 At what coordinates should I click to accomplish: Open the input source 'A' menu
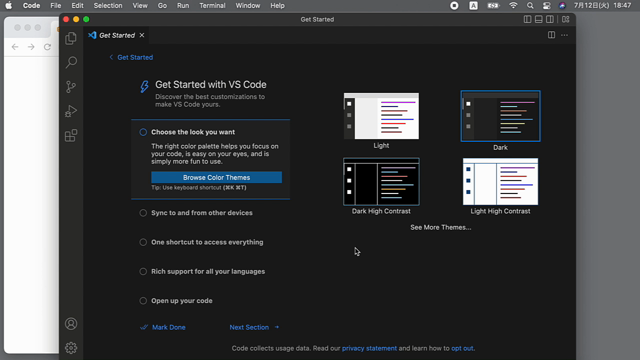(473, 6)
